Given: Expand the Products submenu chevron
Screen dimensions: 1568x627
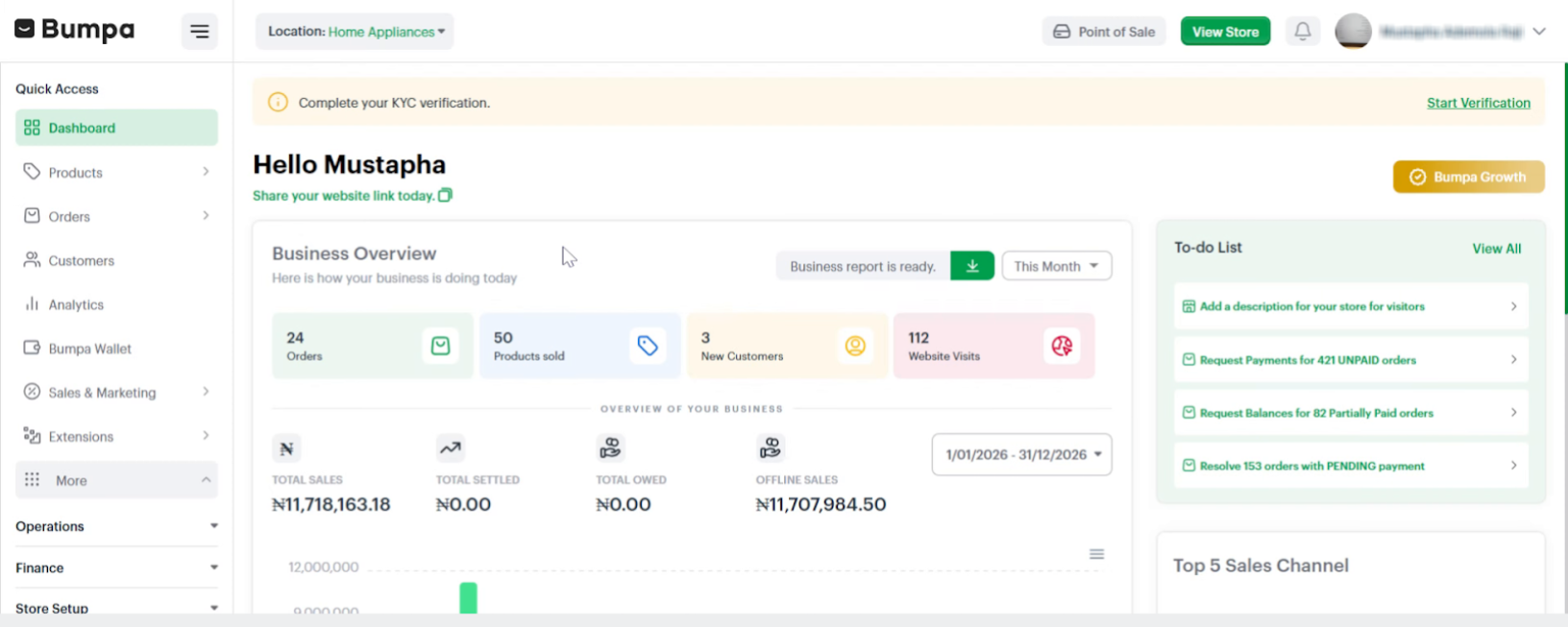Looking at the screenshot, I should point(206,172).
